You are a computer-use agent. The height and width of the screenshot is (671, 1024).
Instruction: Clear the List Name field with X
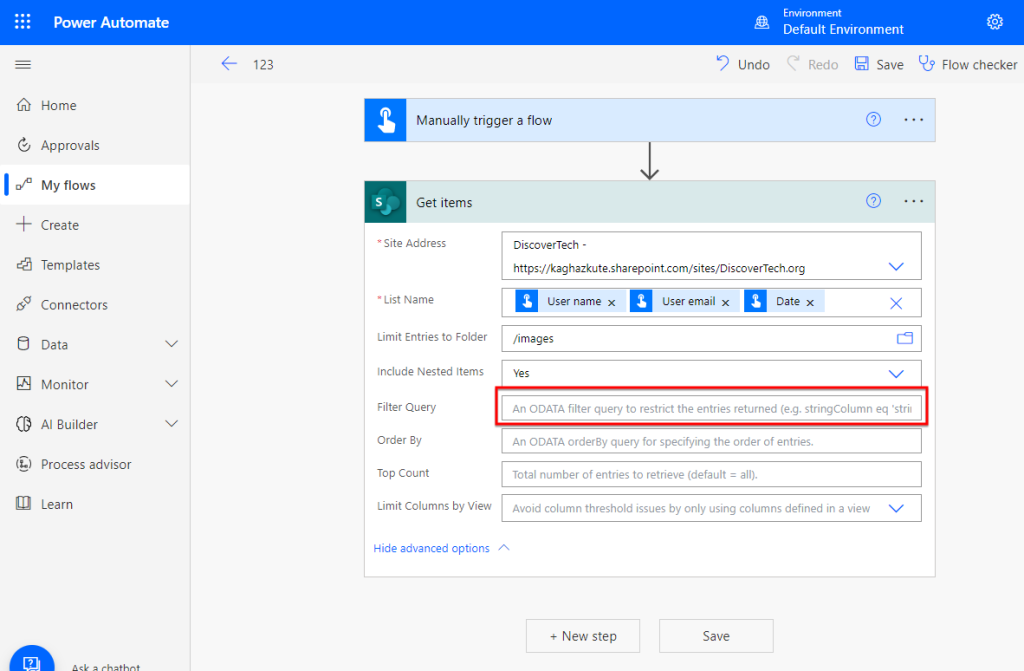[x=896, y=303]
